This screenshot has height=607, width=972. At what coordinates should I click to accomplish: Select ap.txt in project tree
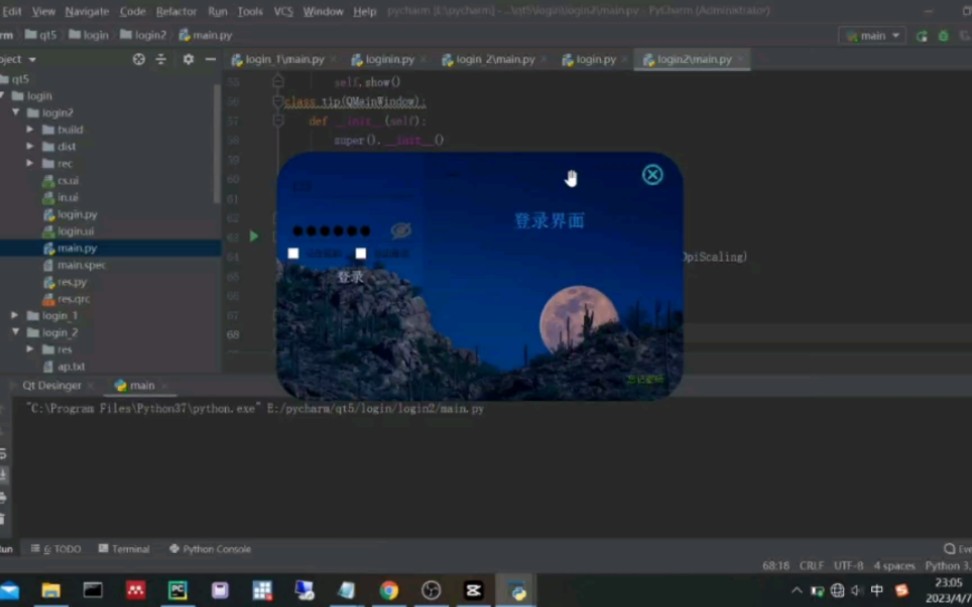71,366
